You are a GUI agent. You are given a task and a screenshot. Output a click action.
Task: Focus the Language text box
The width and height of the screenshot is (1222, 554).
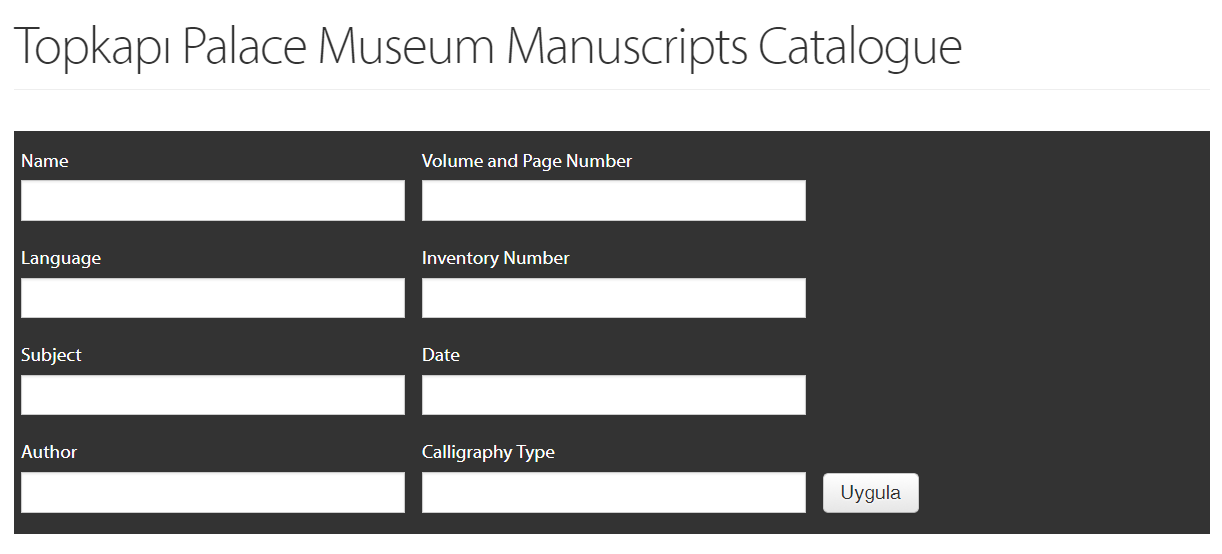click(x=212, y=298)
